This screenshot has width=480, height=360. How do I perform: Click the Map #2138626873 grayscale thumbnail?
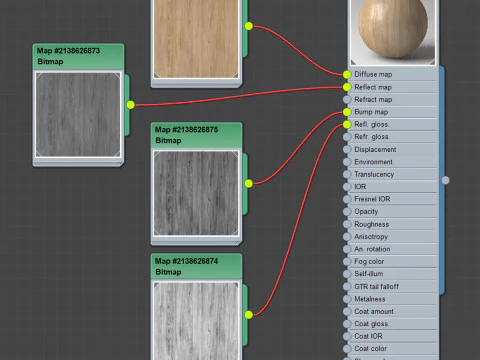click(78, 115)
